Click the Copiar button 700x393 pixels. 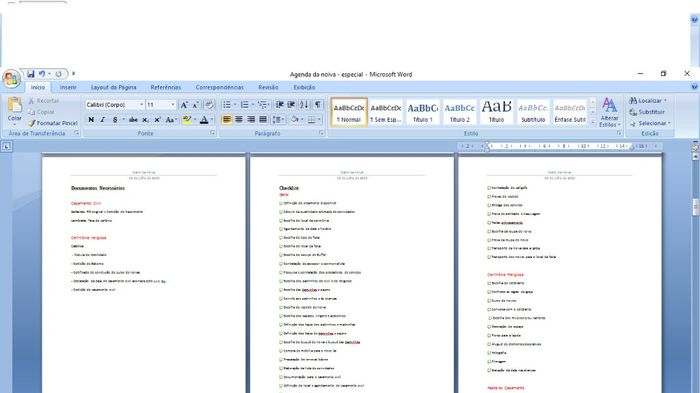[42, 112]
